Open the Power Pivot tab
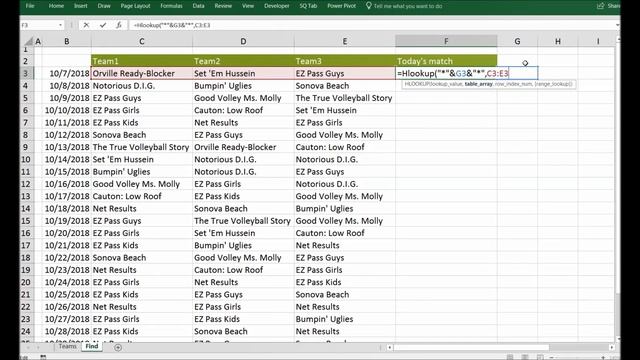640x360 pixels. (341, 6)
